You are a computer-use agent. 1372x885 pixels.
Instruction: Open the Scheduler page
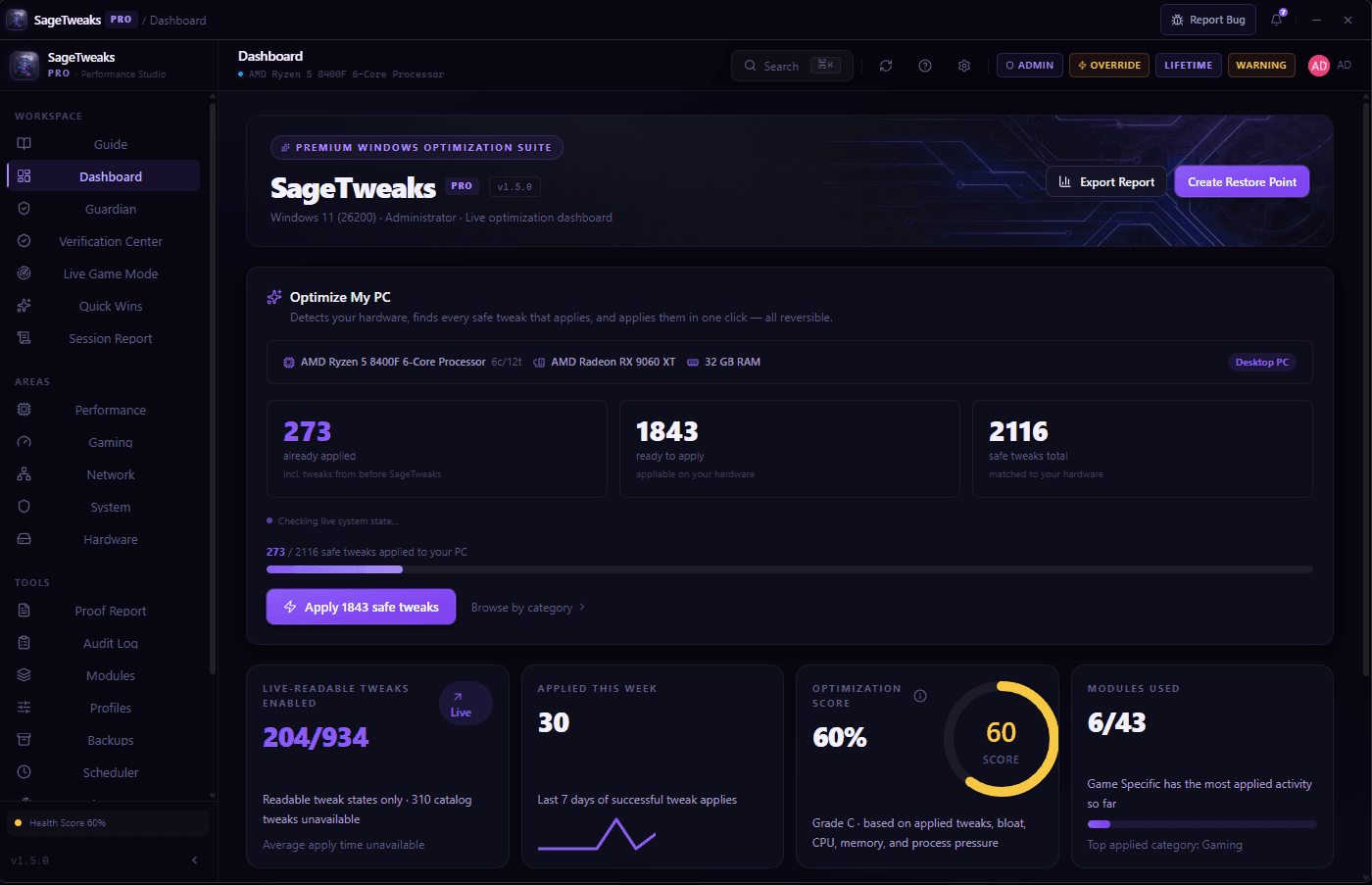(x=103, y=772)
